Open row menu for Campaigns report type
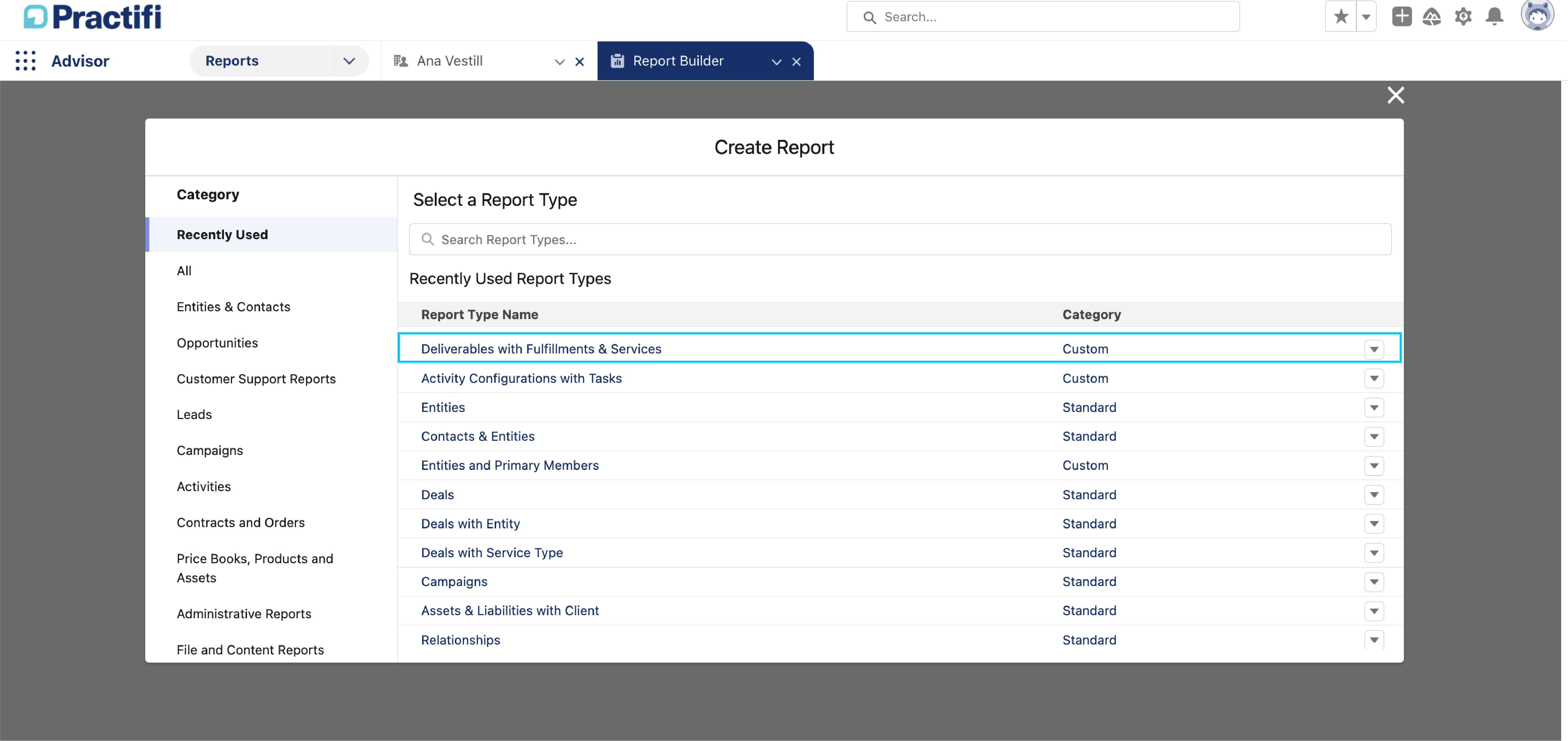The image size is (1568, 741). [1374, 582]
